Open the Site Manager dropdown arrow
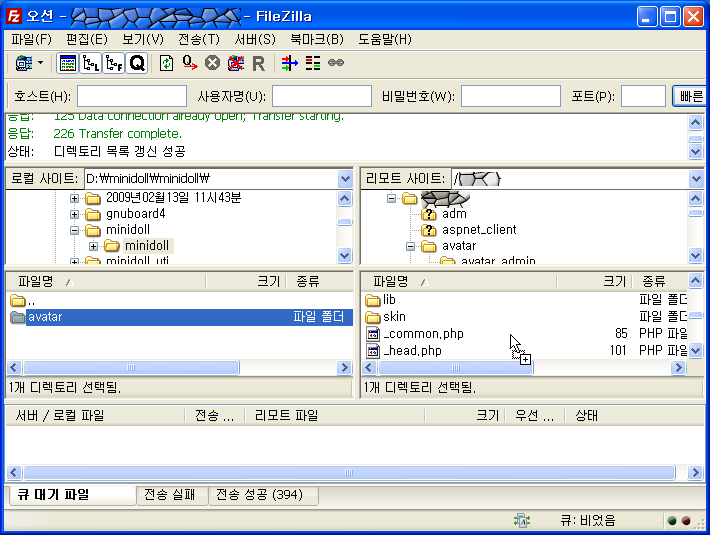This screenshot has width=710, height=535. [x=40, y=62]
